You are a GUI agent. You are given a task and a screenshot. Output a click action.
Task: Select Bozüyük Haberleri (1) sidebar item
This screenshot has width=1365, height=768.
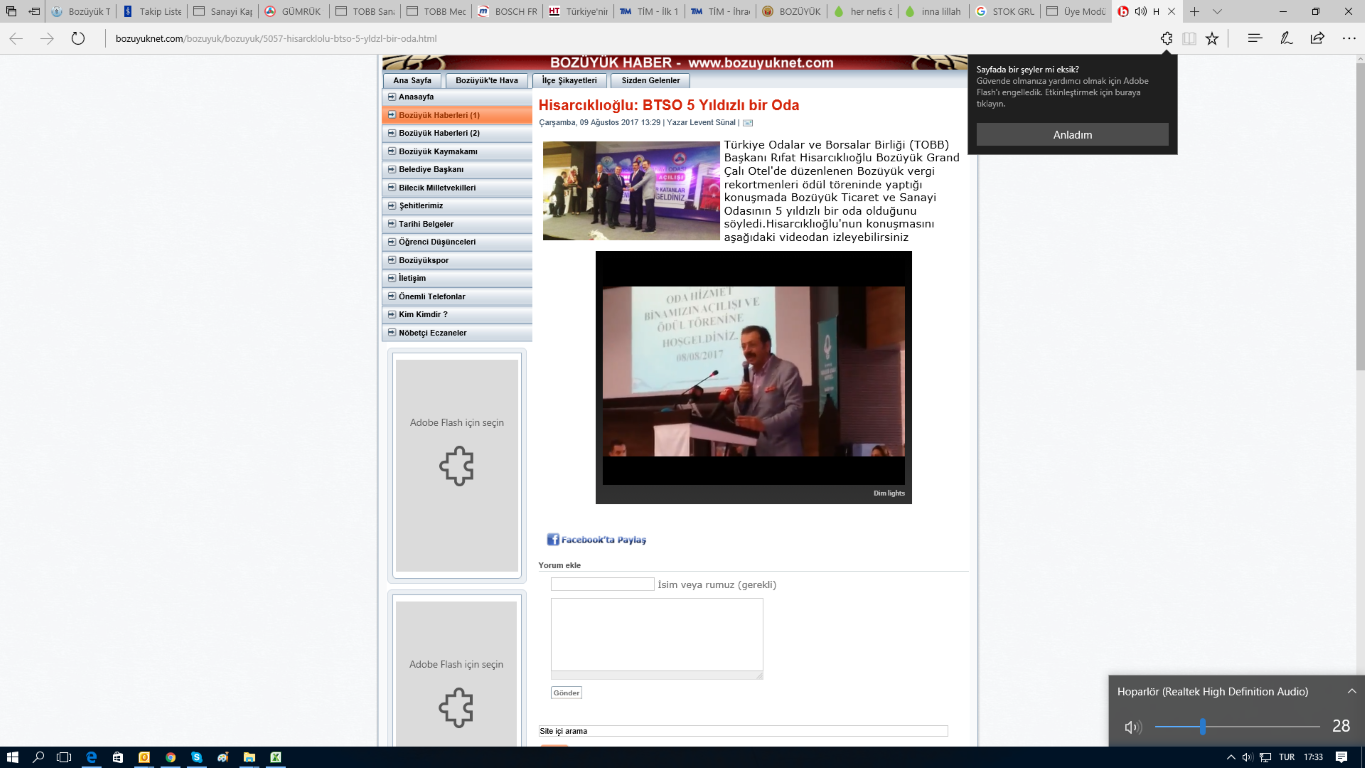[457, 115]
